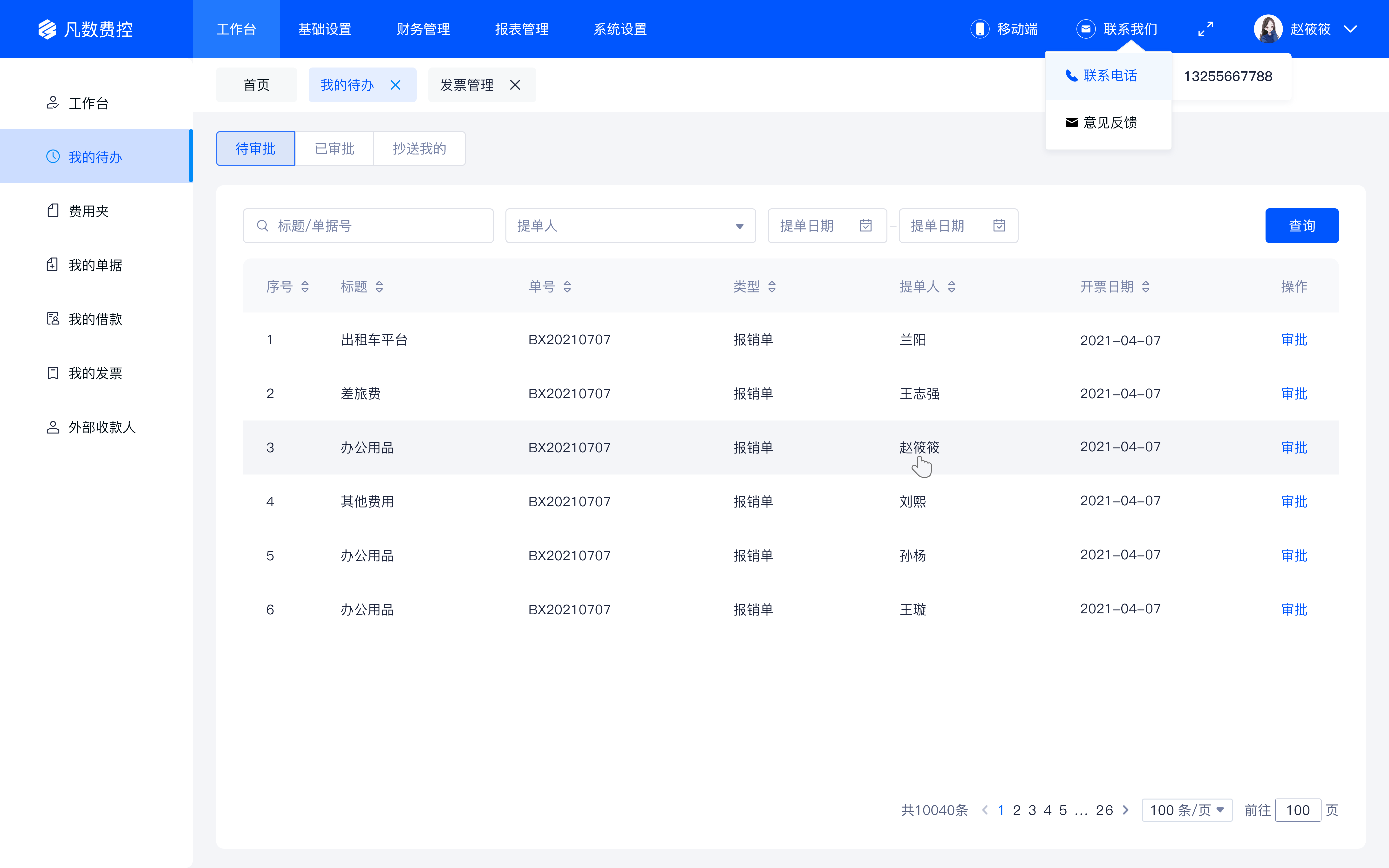Open 我的借款 in sidebar
1389x868 pixels.
(96, 319)
